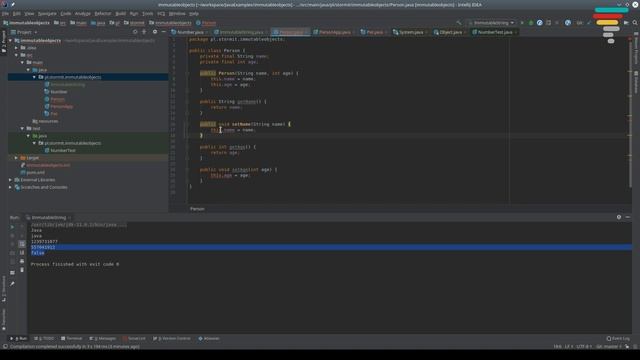Hide the Run panel with minimize dash

pyautogui.click(x=627, y=217)
